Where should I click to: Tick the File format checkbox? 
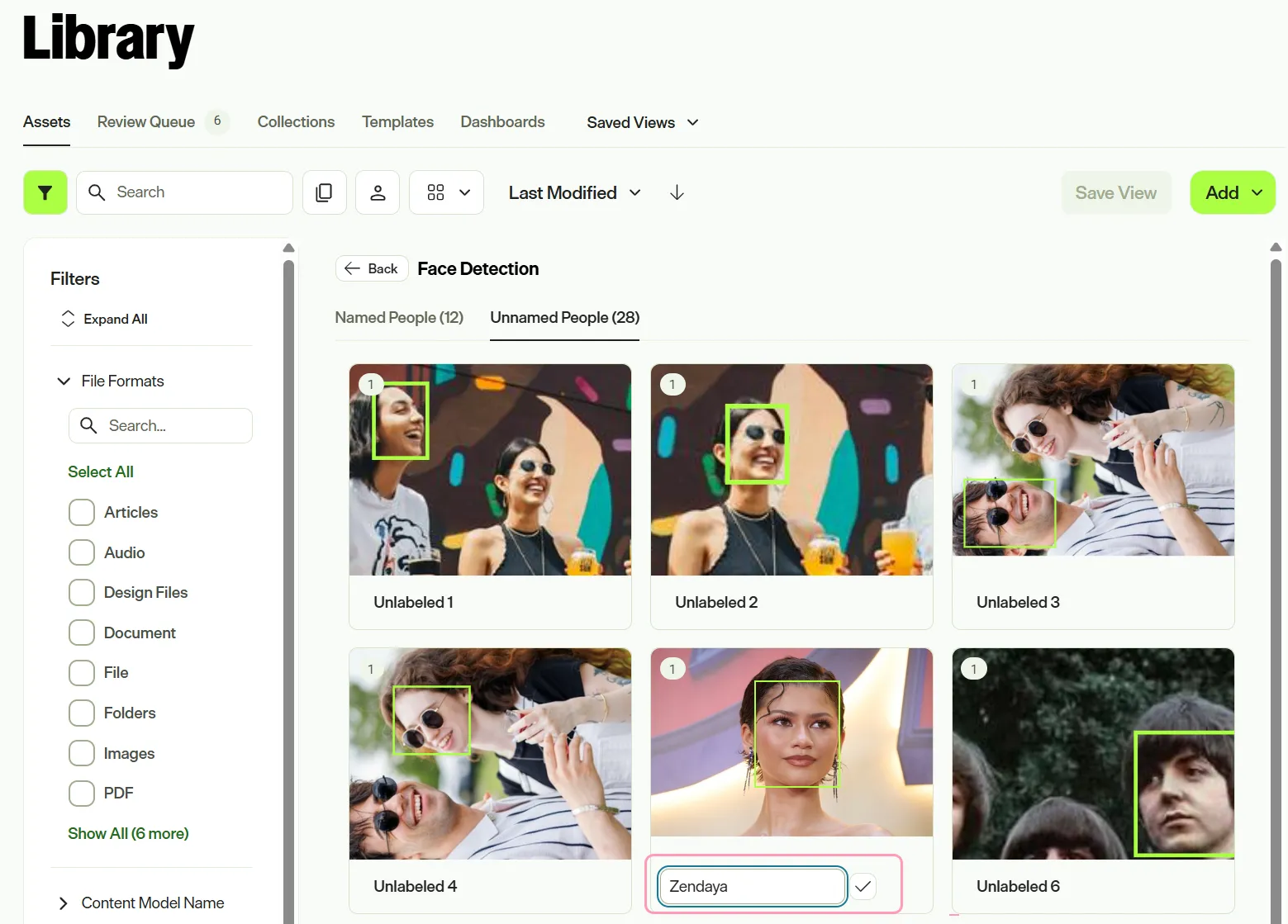tap(82, 672)
